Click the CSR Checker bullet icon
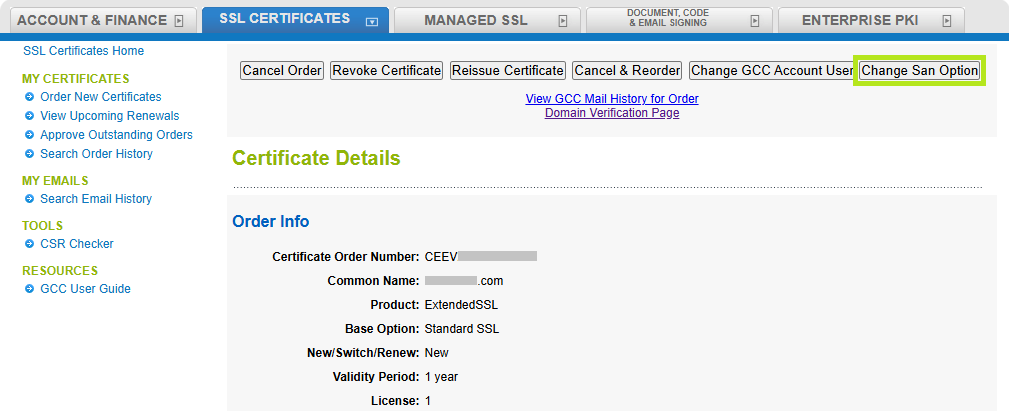 coord(29,244)
